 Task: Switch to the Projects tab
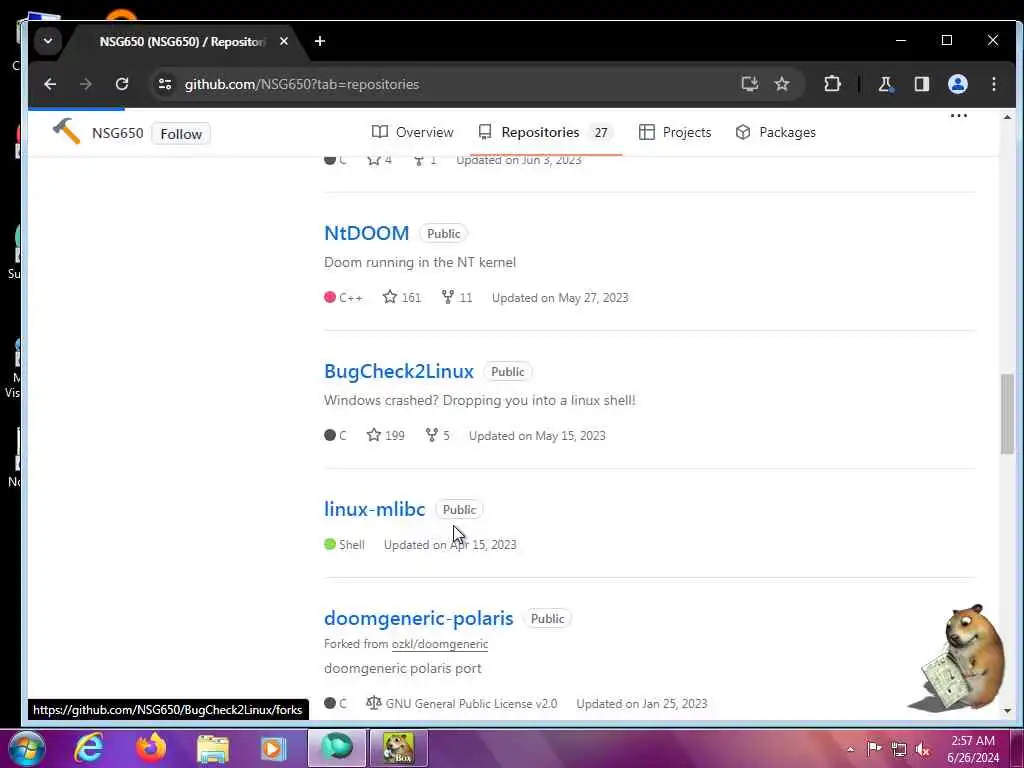coord(675,132)
